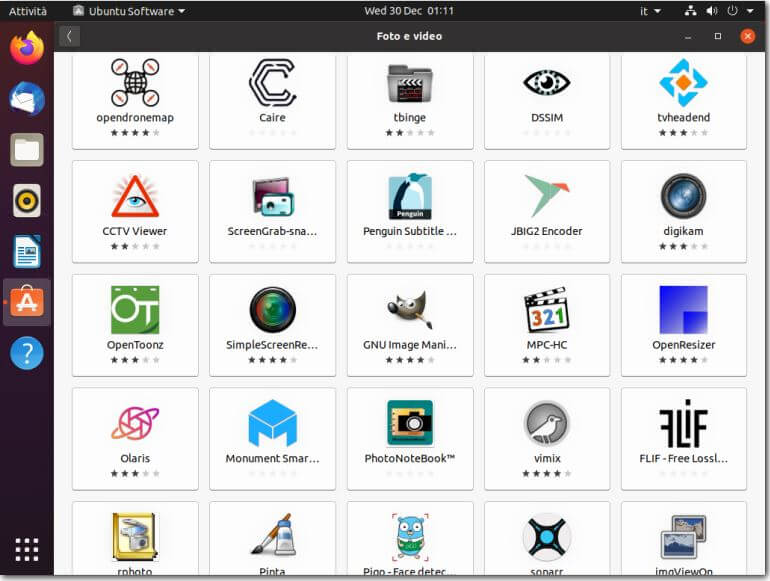Go back with the header arrow
The height and width of the screenshot is (581, 770).
(69, 36)
